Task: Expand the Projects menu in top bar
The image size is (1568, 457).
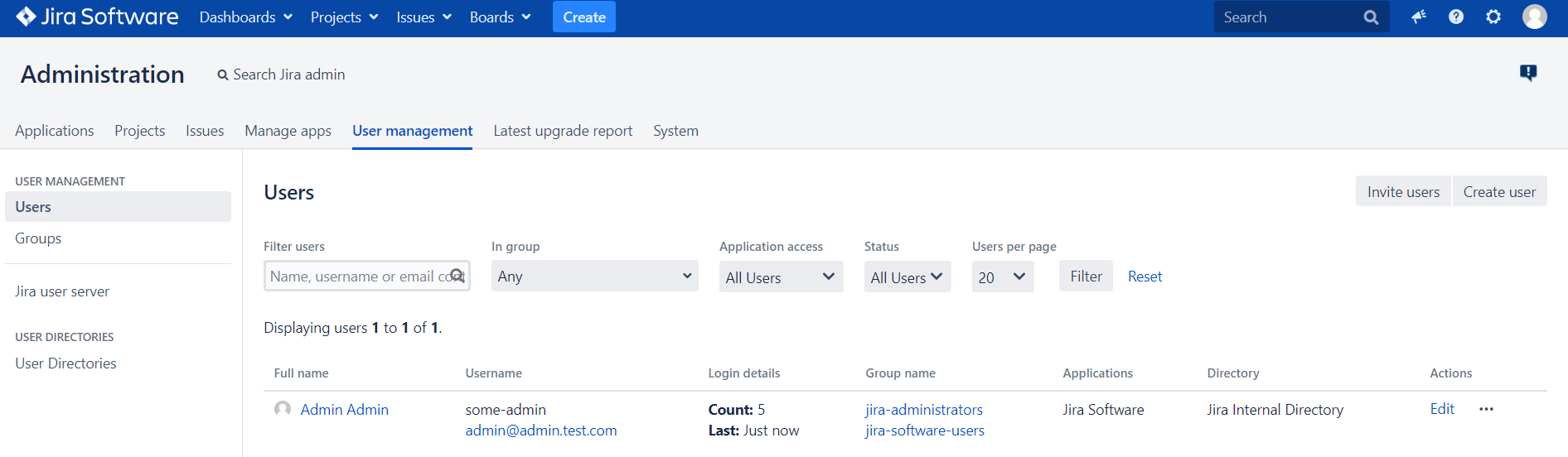Action: (344, 17)
